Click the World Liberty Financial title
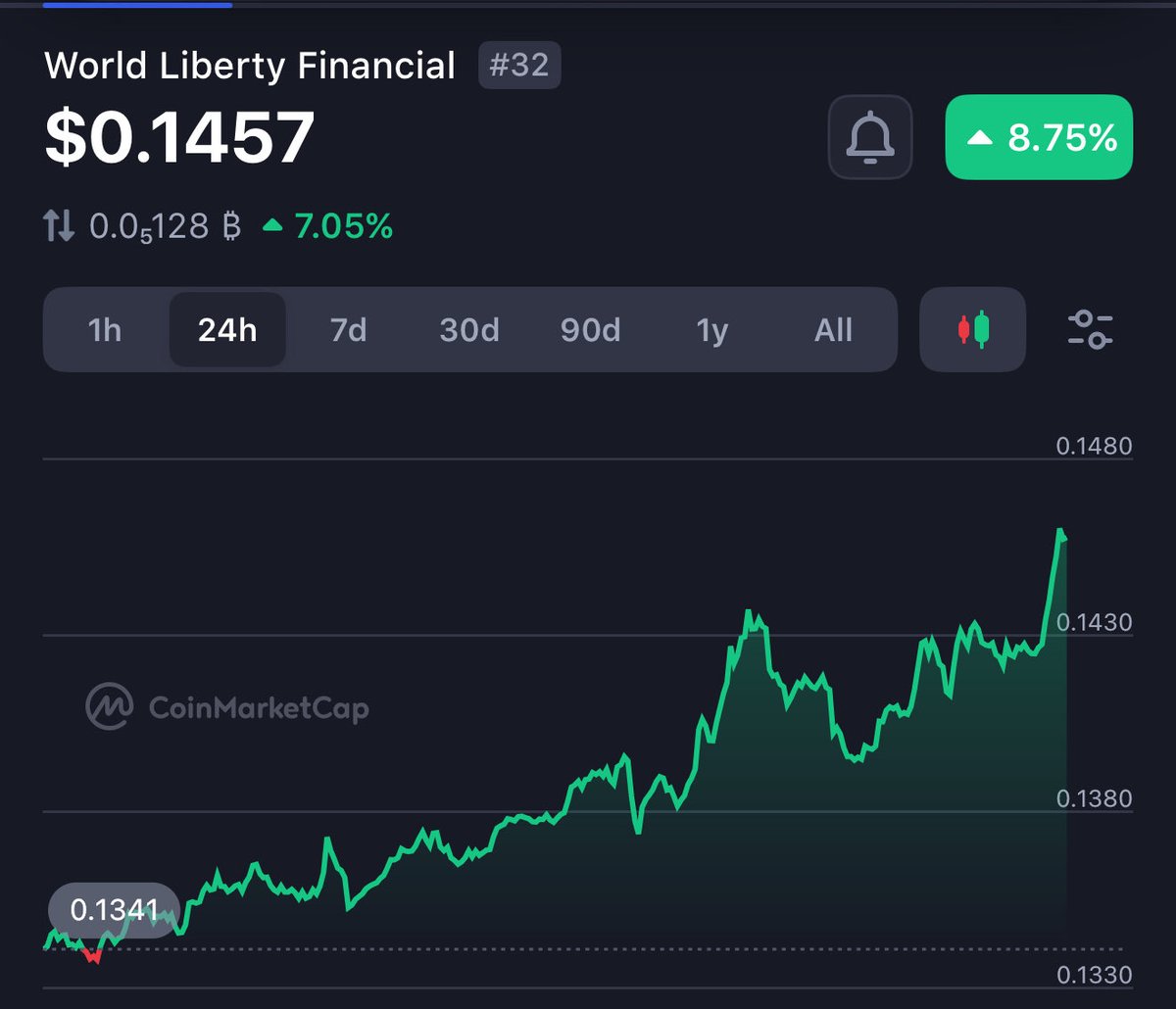 point(250,66)
